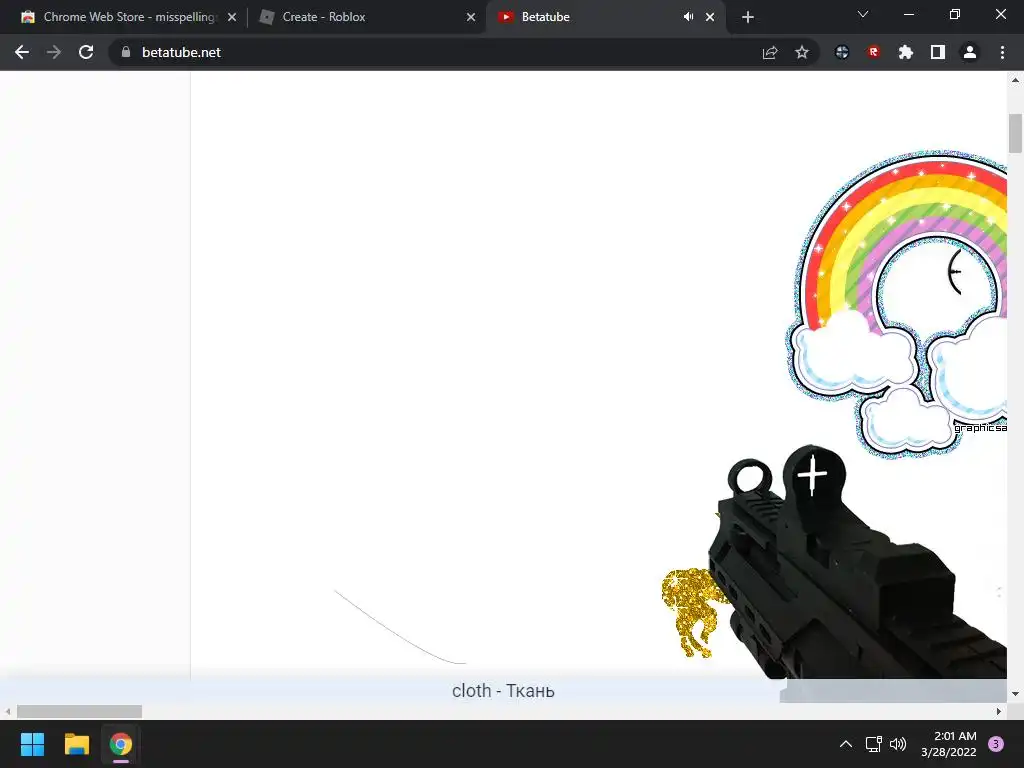Click the rainbow with clouds image
Image resolution: width=1024 pixels, height=768 pixels.
click(x=897, y=304)
